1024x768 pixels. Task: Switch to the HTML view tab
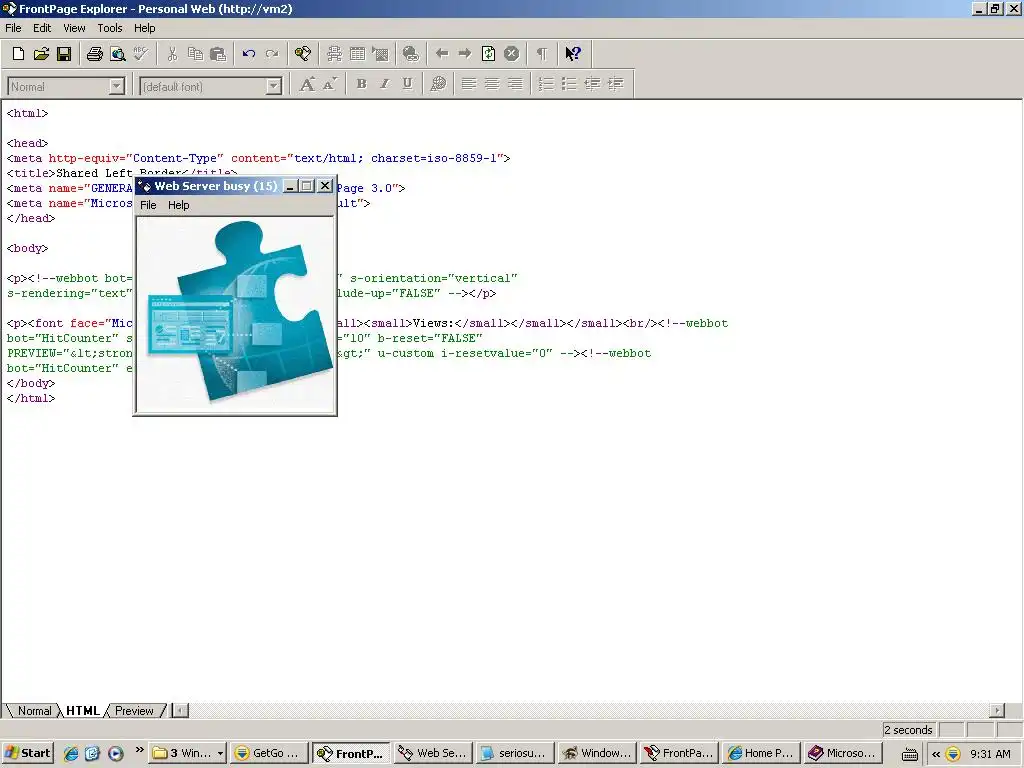(82, 711)
